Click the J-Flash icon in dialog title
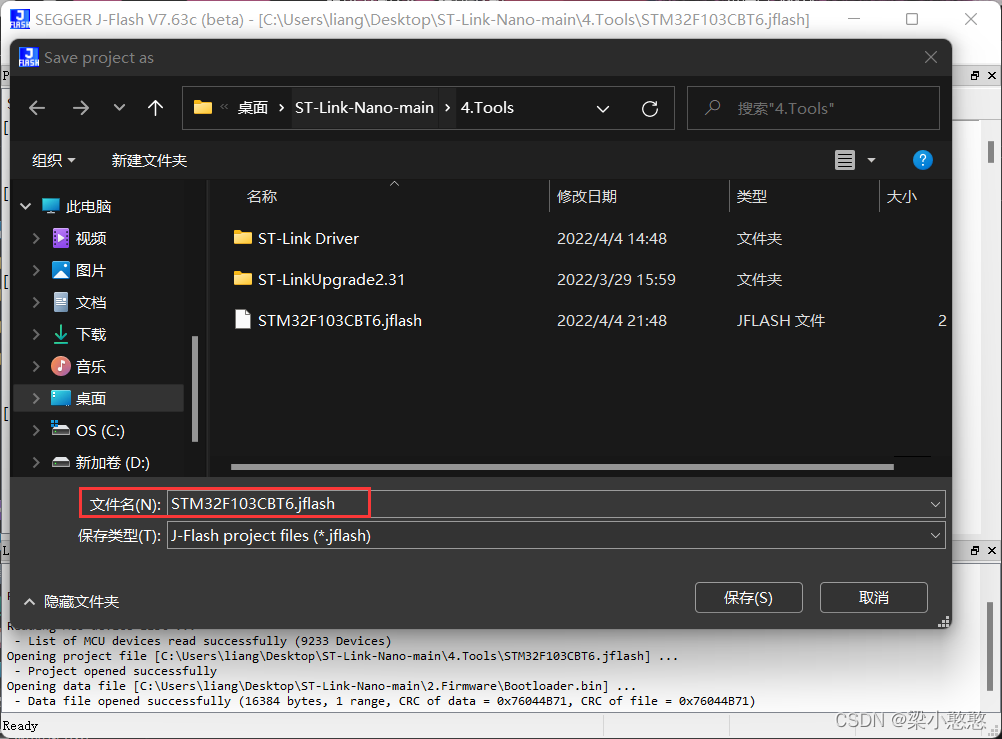The height and width of the screenshot is (739, 1002). coord(29,58)
